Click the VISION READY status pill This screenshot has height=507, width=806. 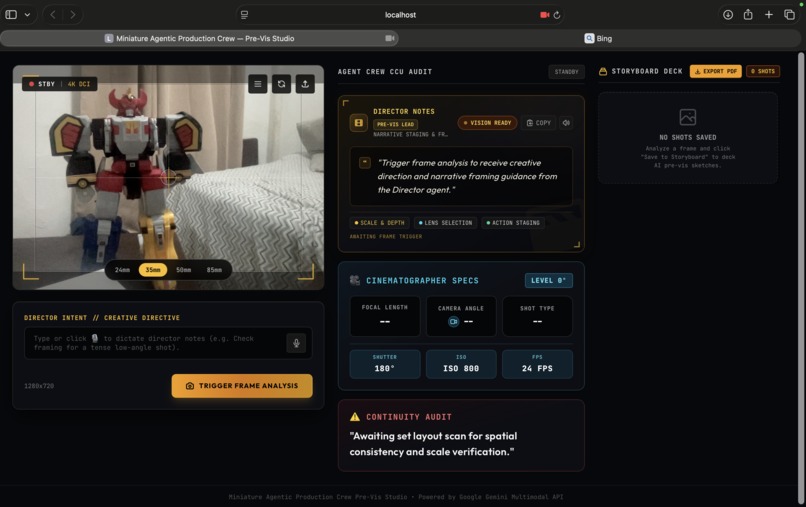point(487,123)
